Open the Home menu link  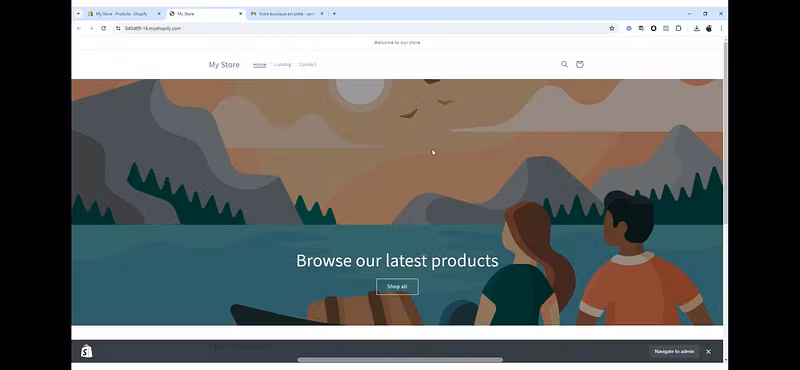click(x=260, y=64)
